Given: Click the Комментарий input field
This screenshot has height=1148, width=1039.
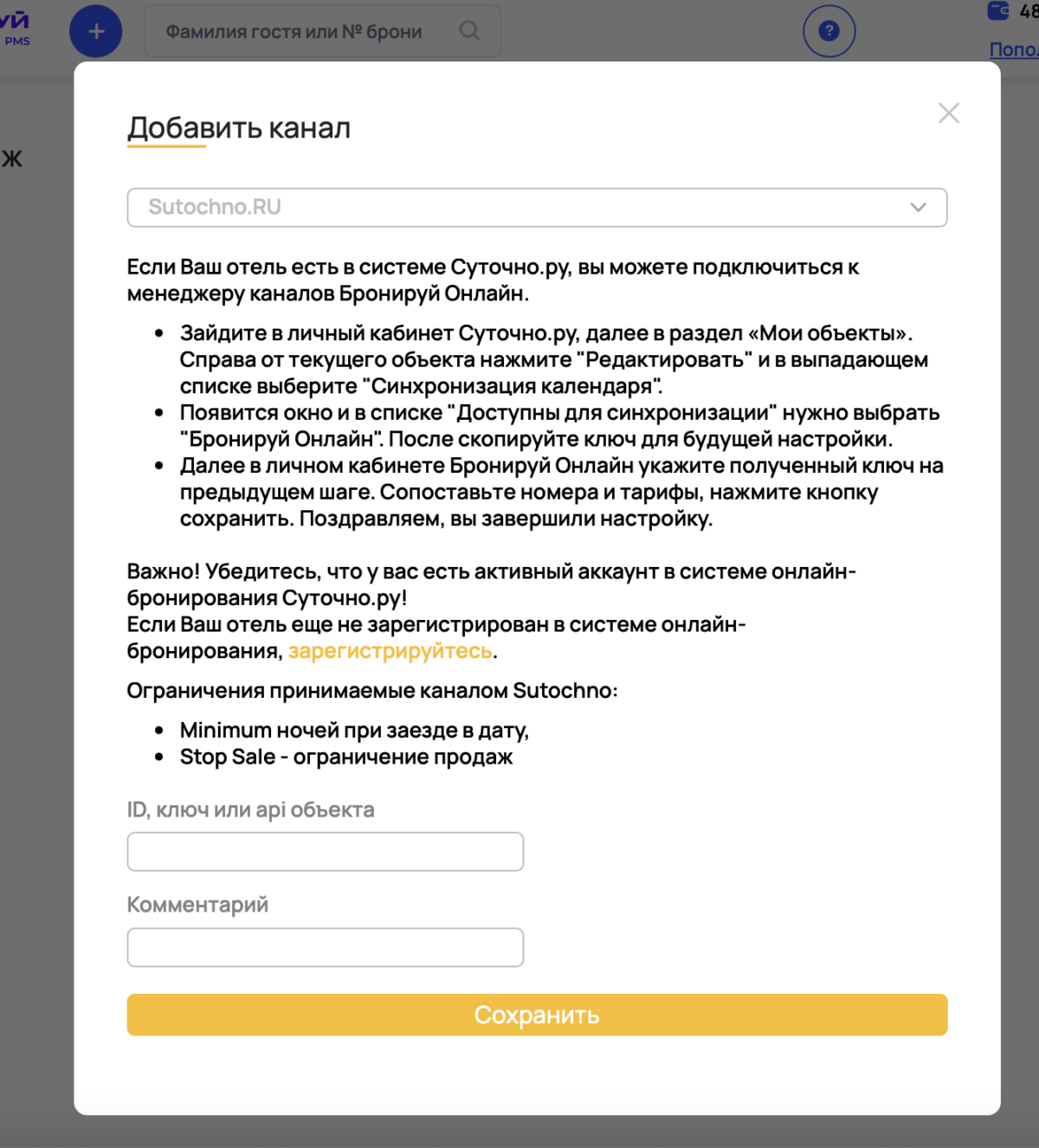Looking at the screenshot, I should tap(325, 946).
